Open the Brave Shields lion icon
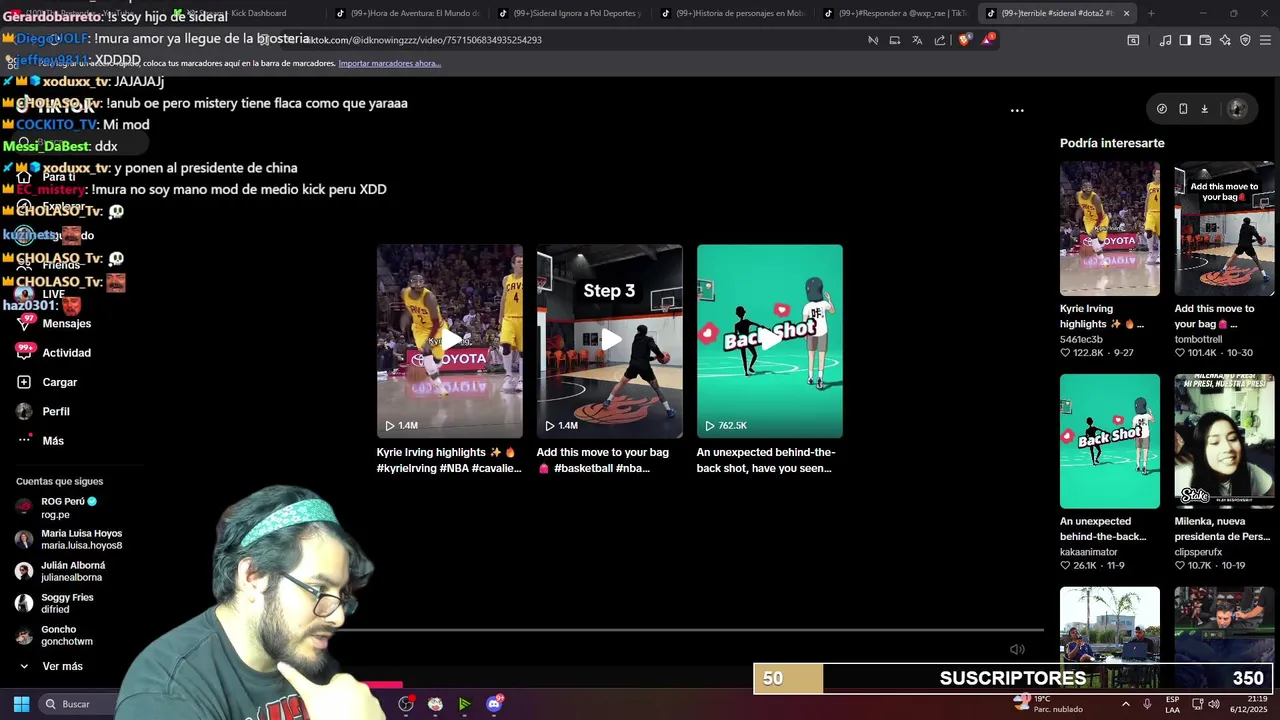1280x720 pixels. pos(964,40)
